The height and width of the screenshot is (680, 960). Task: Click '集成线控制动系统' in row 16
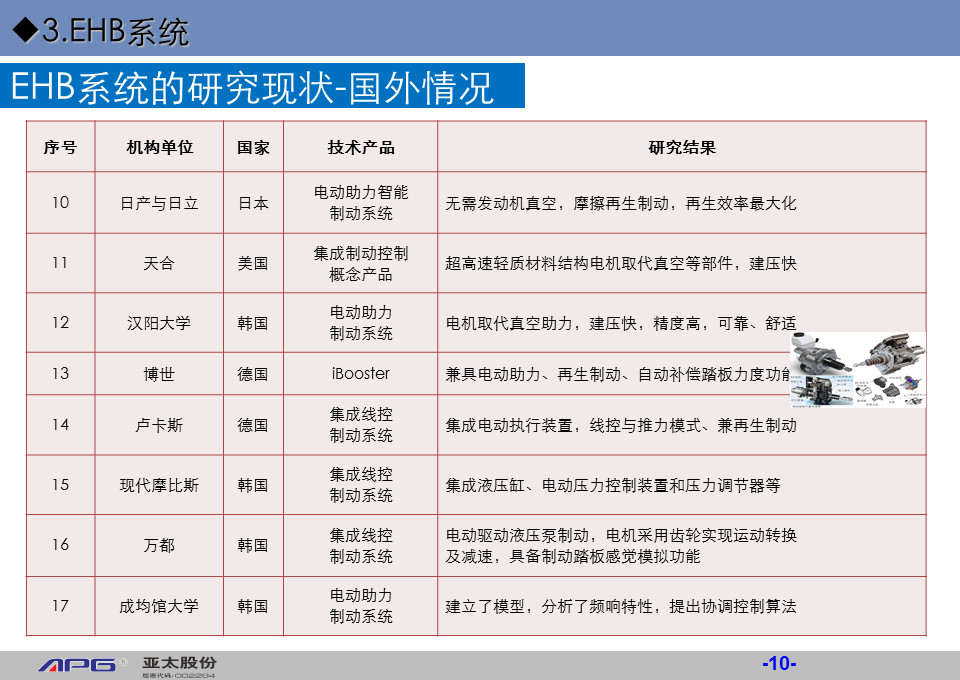tap(361, 545)
